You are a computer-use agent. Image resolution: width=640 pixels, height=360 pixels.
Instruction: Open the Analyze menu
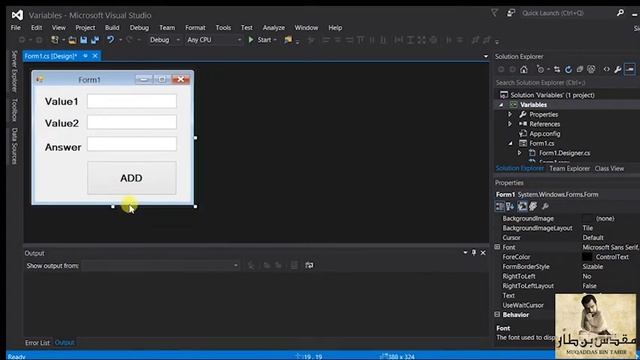click(273, 28)
